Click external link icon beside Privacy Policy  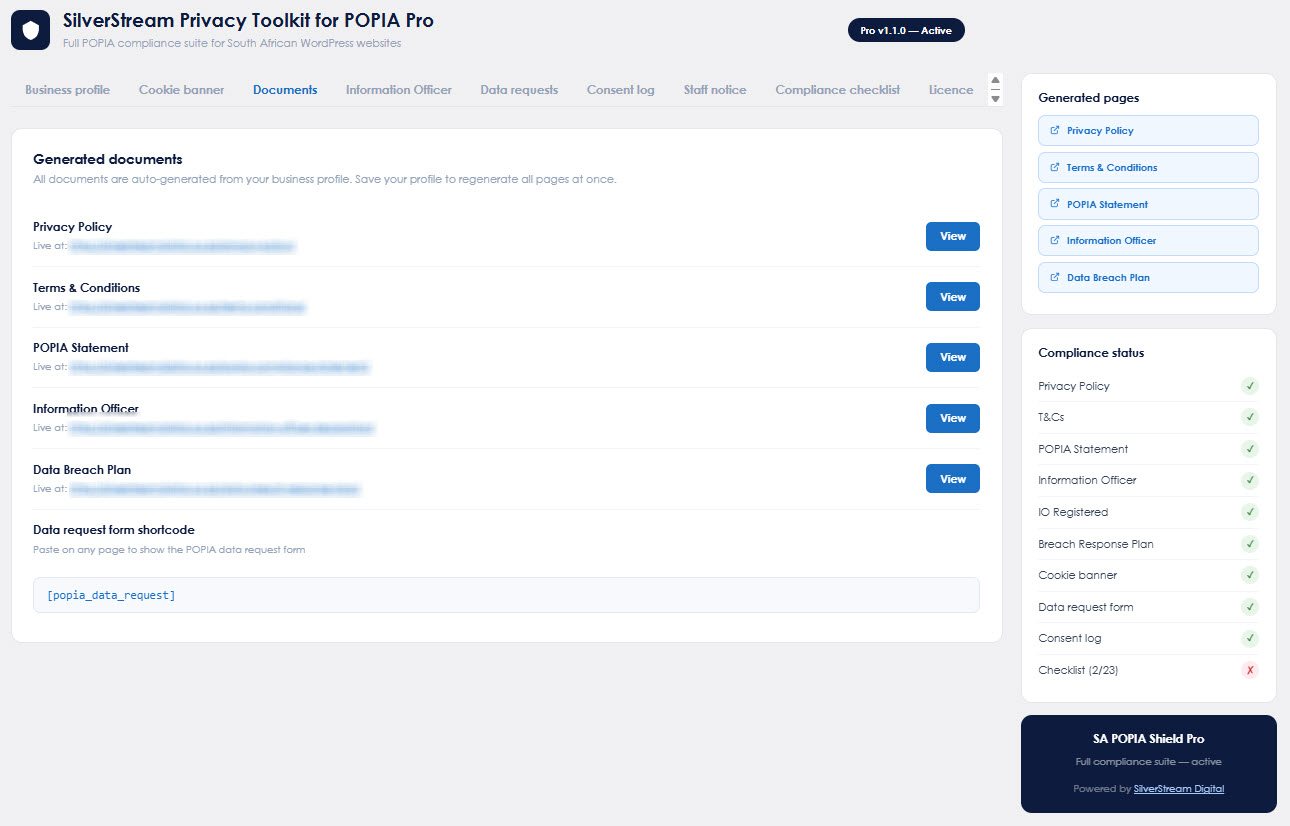tap(1055, 130)
